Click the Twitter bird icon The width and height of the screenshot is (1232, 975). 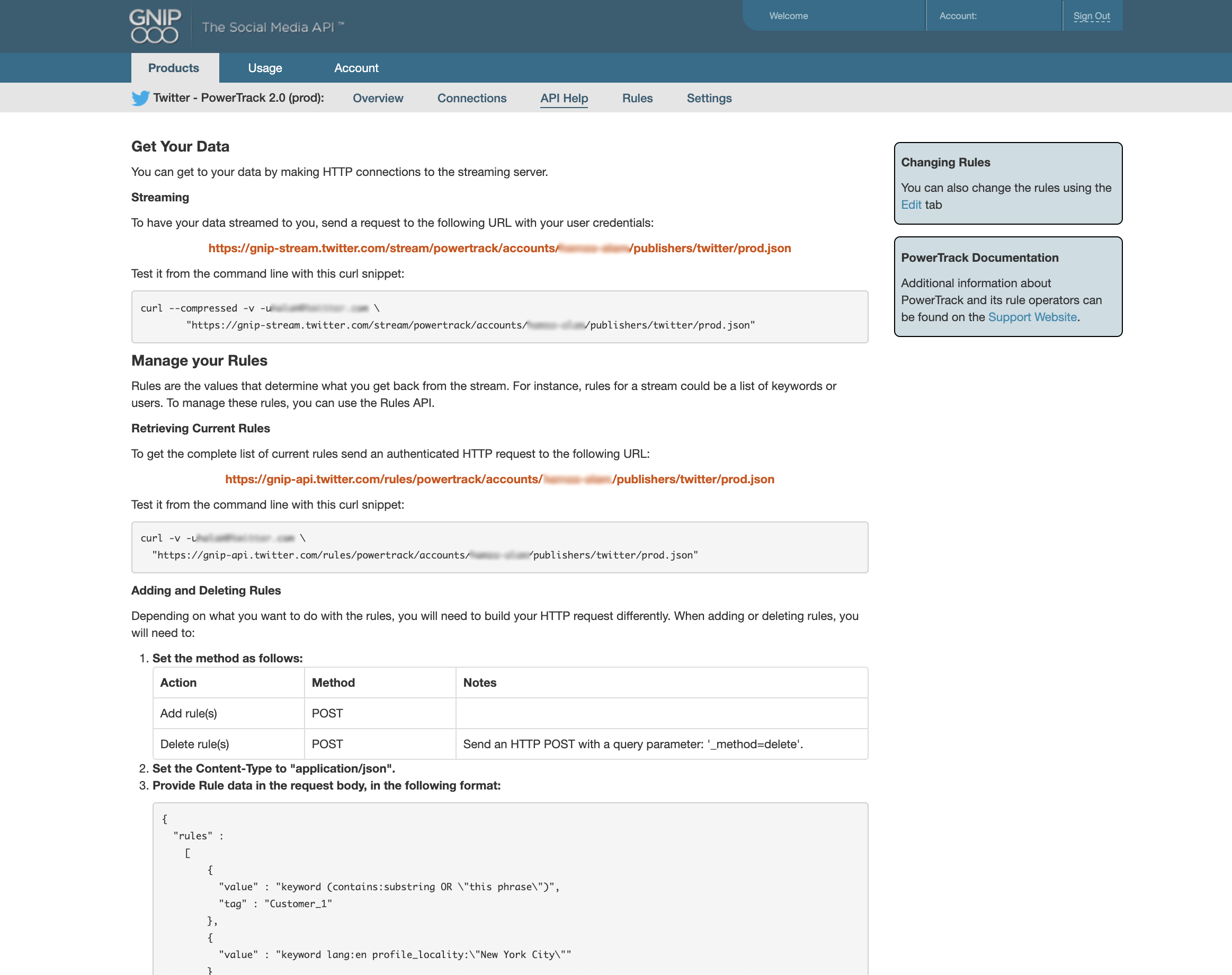[140, 98]
